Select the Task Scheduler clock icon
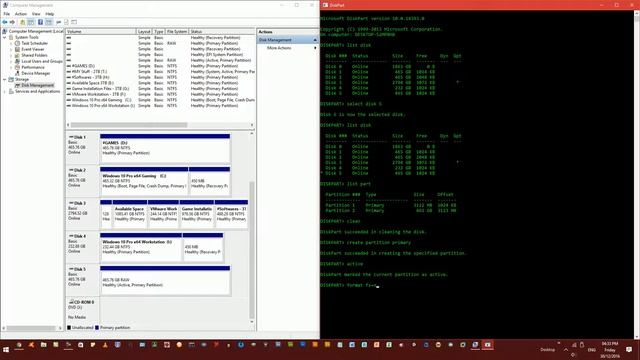Image resolution: width=640 pixels, height=360 pixels. click(x=18, y=43)
